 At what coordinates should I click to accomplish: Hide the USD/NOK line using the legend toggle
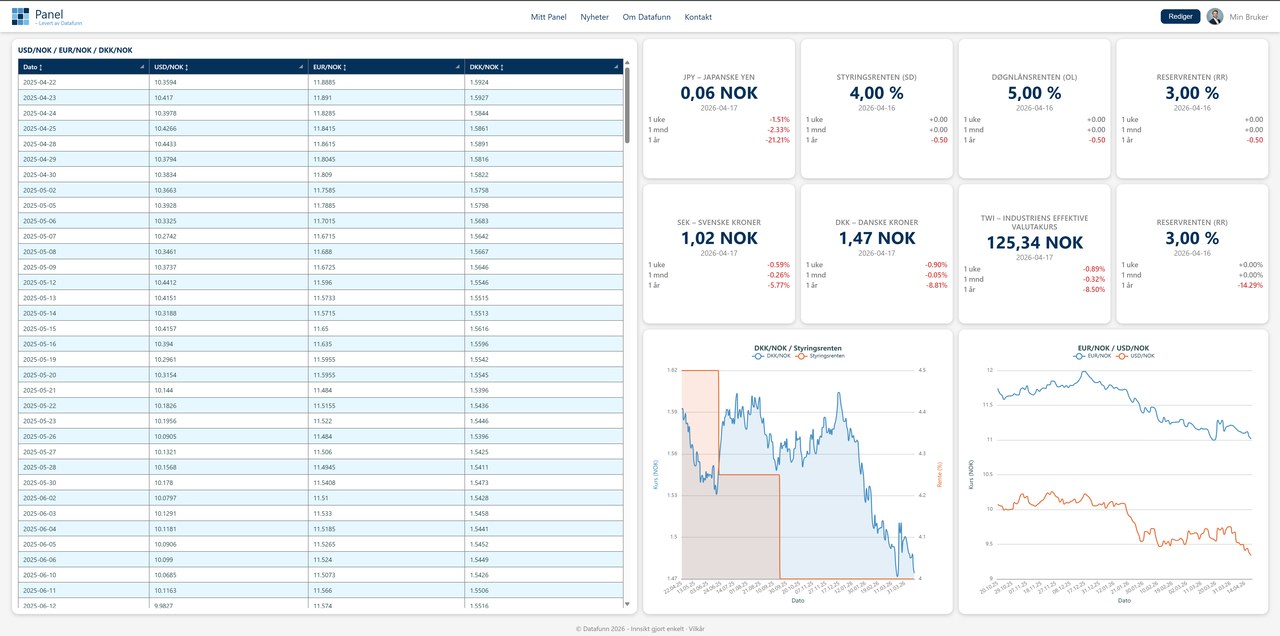[x=1134, y=356]
